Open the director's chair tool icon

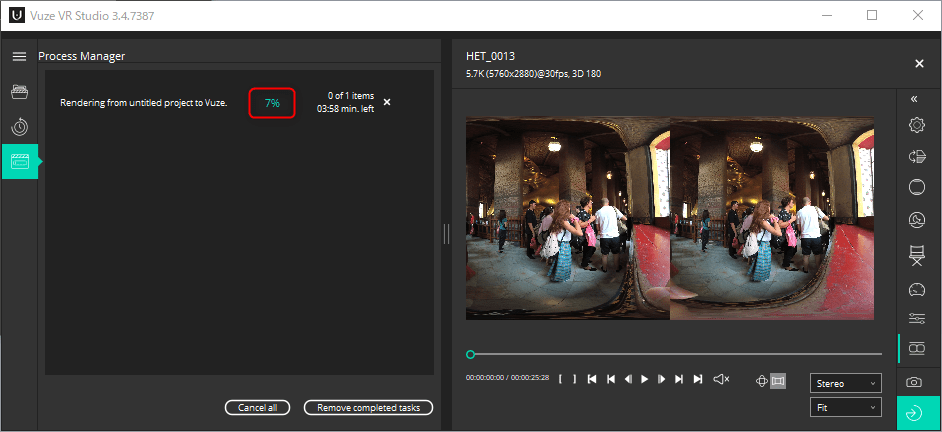pyautogui.click(x=916, y=255)
